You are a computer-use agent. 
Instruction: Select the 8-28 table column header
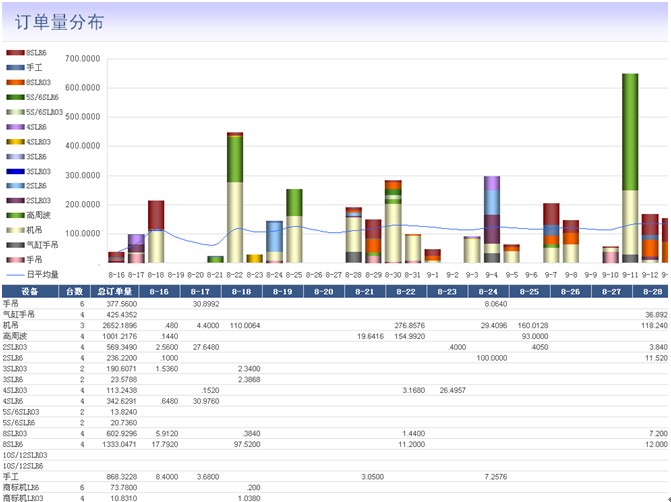tap(650, 291)
